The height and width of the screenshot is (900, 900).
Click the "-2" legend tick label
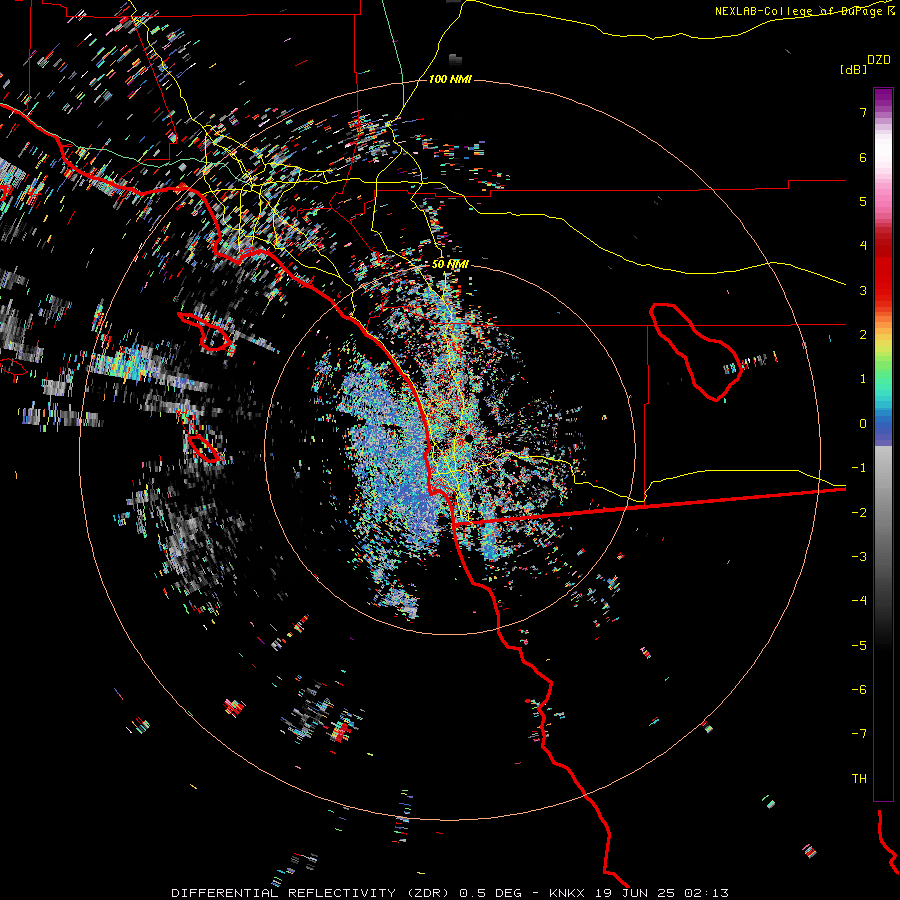pos(859,513)
